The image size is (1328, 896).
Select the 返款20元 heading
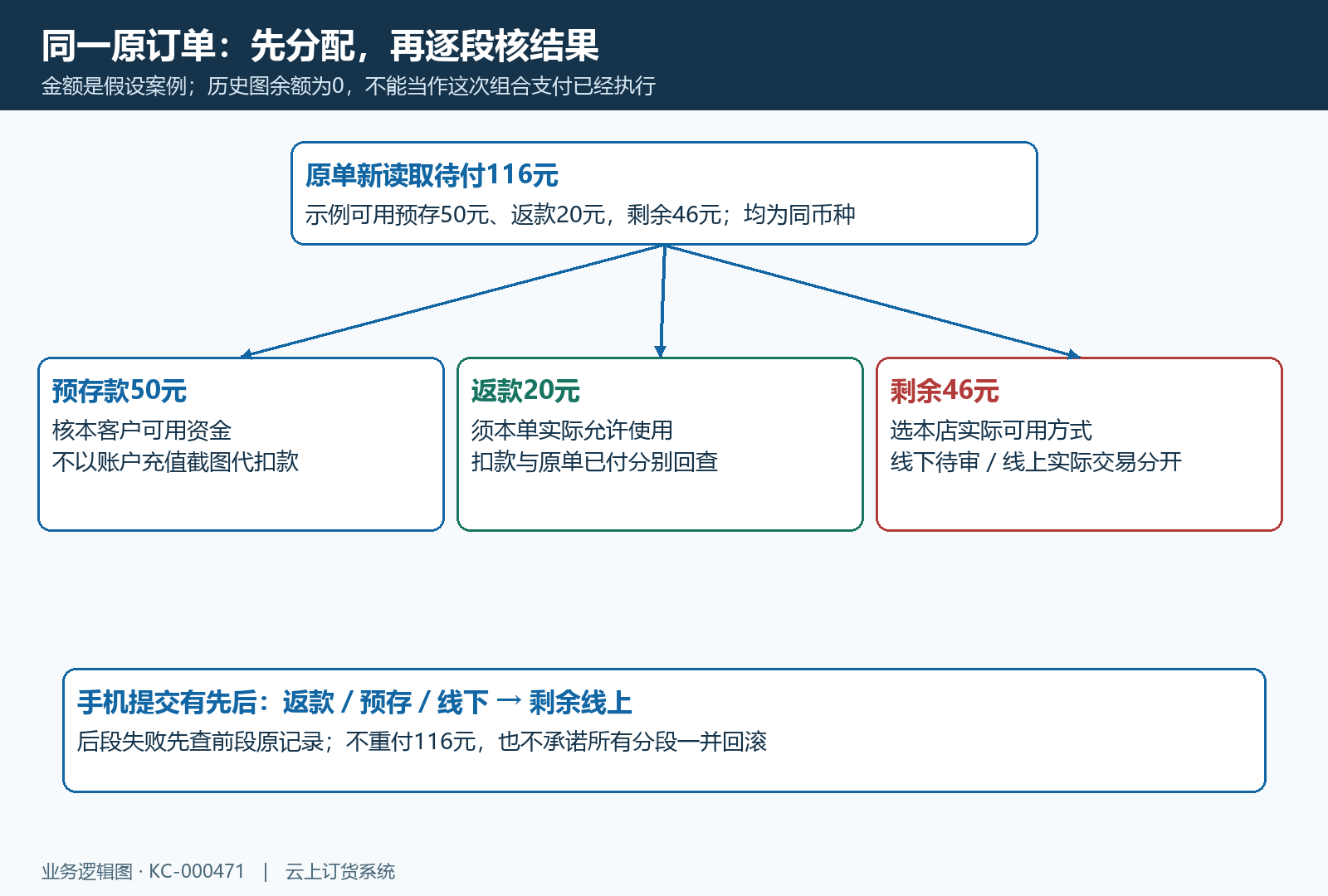coord(525,391)
